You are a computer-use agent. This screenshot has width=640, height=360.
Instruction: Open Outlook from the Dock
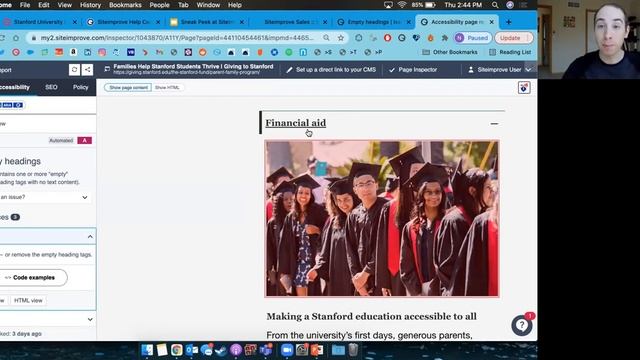192,350
